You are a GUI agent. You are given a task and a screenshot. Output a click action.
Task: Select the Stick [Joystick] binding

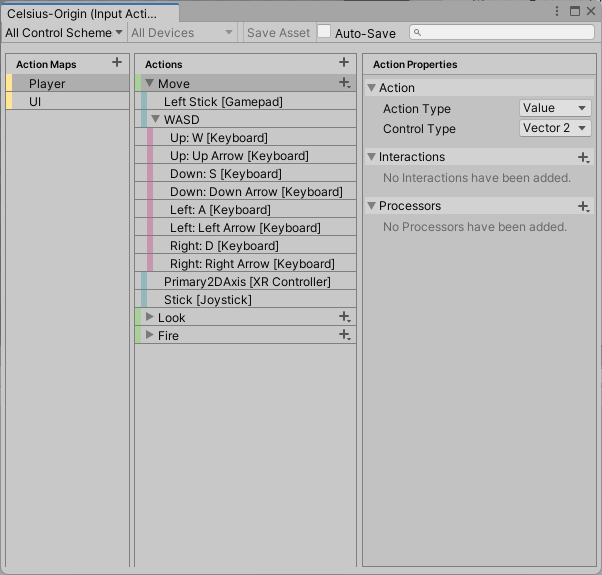(245, 300)
